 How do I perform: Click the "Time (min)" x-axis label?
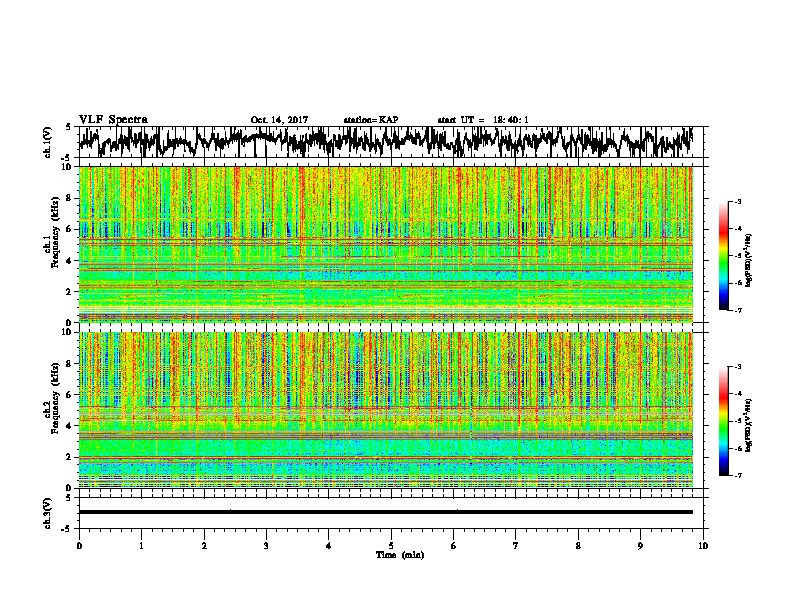point(400,555)
